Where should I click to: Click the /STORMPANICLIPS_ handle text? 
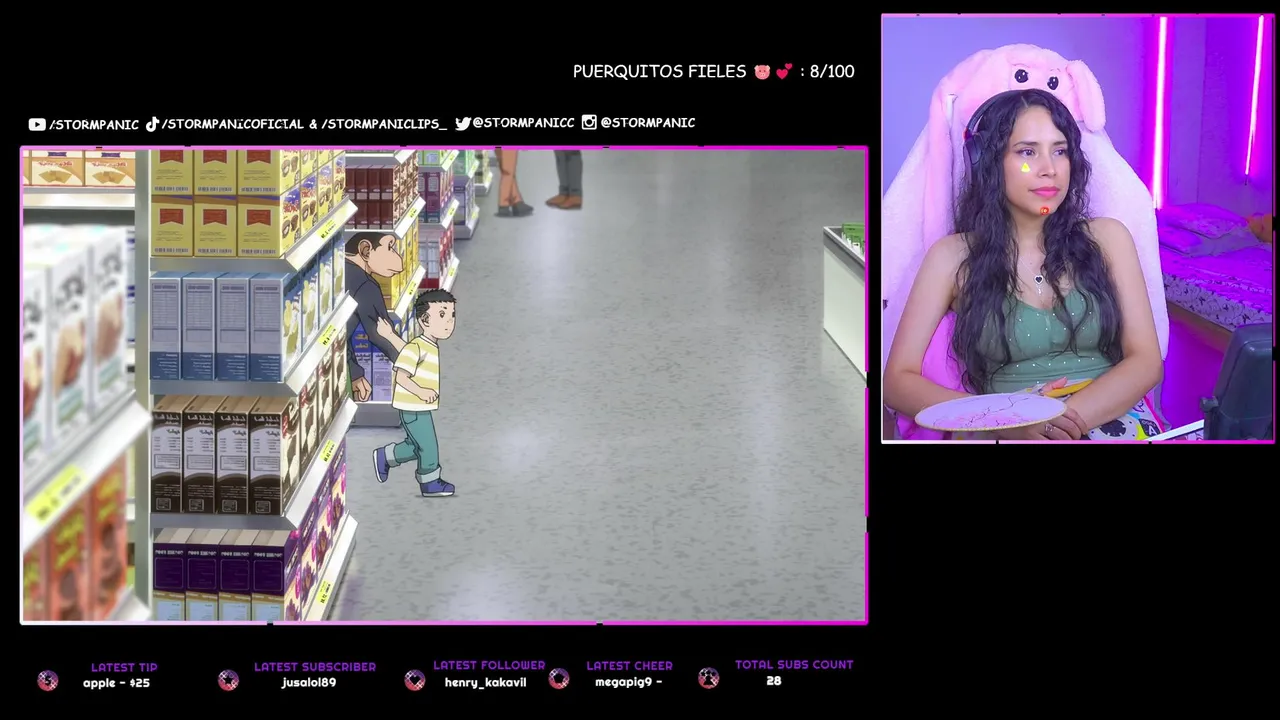point(384,124)
